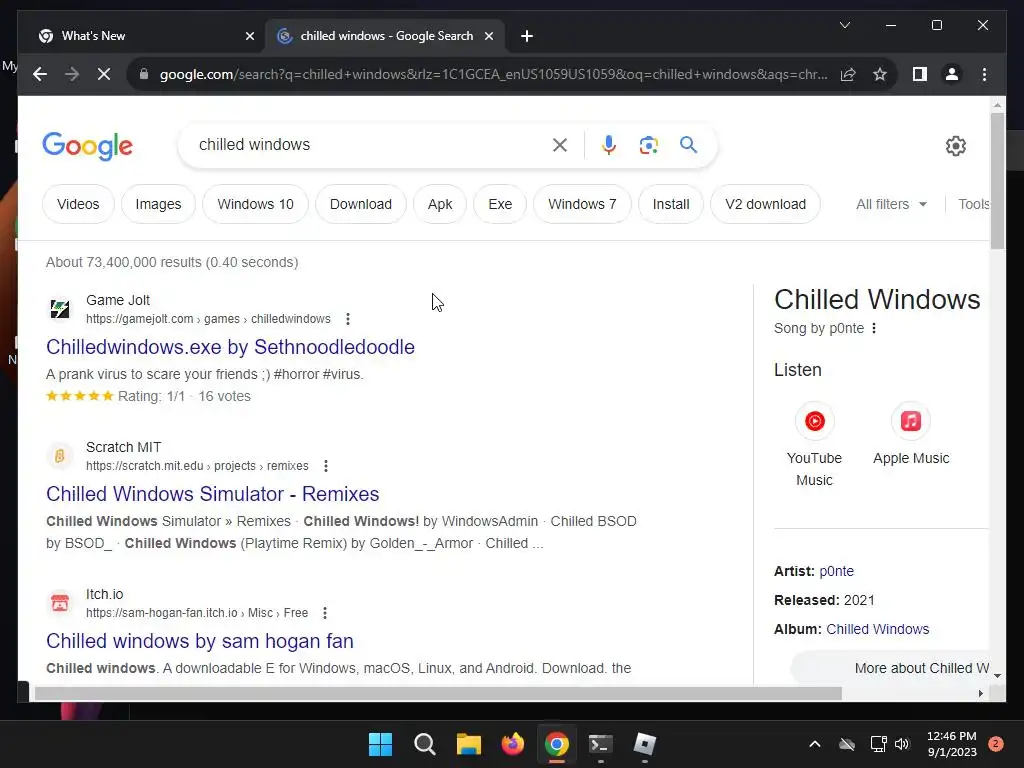The image size is (1024, 768).
Task: Click the address bar URL
Action: pyautogui.click(x=493, y=74)
